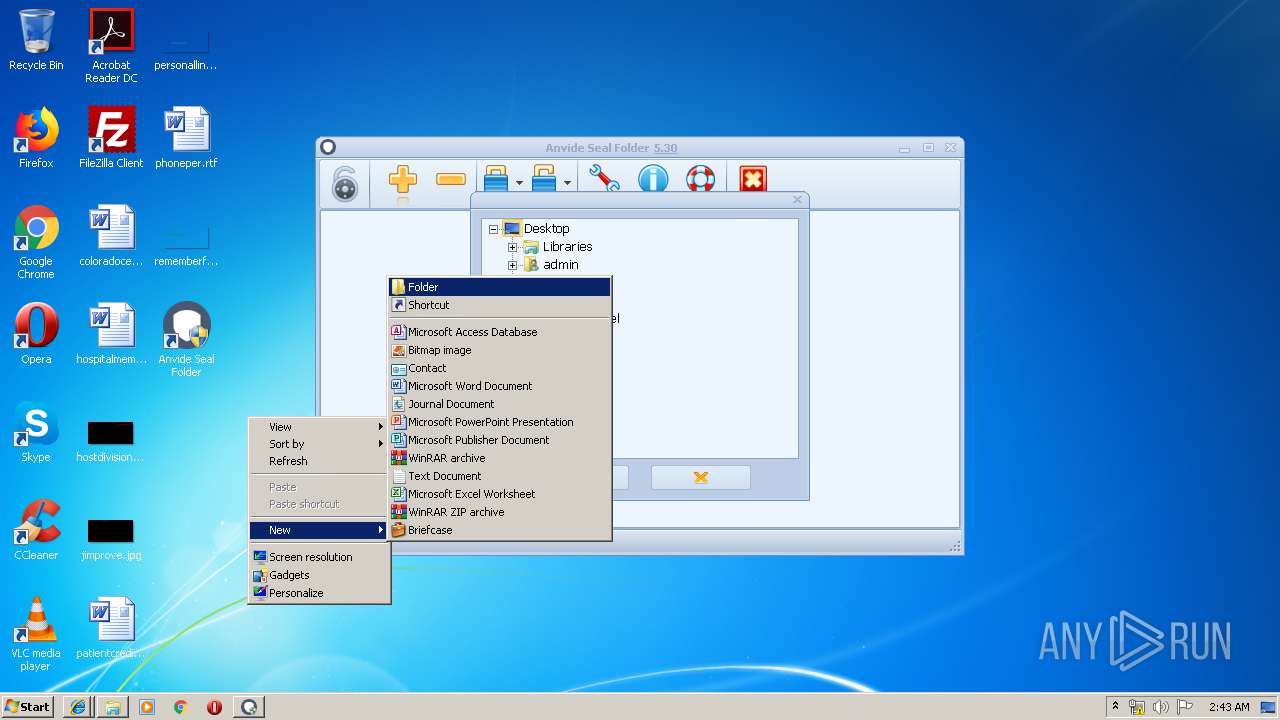Click the open padlock Unprotect icon
Screen dimensions: 1280x720
coord(544,180)
